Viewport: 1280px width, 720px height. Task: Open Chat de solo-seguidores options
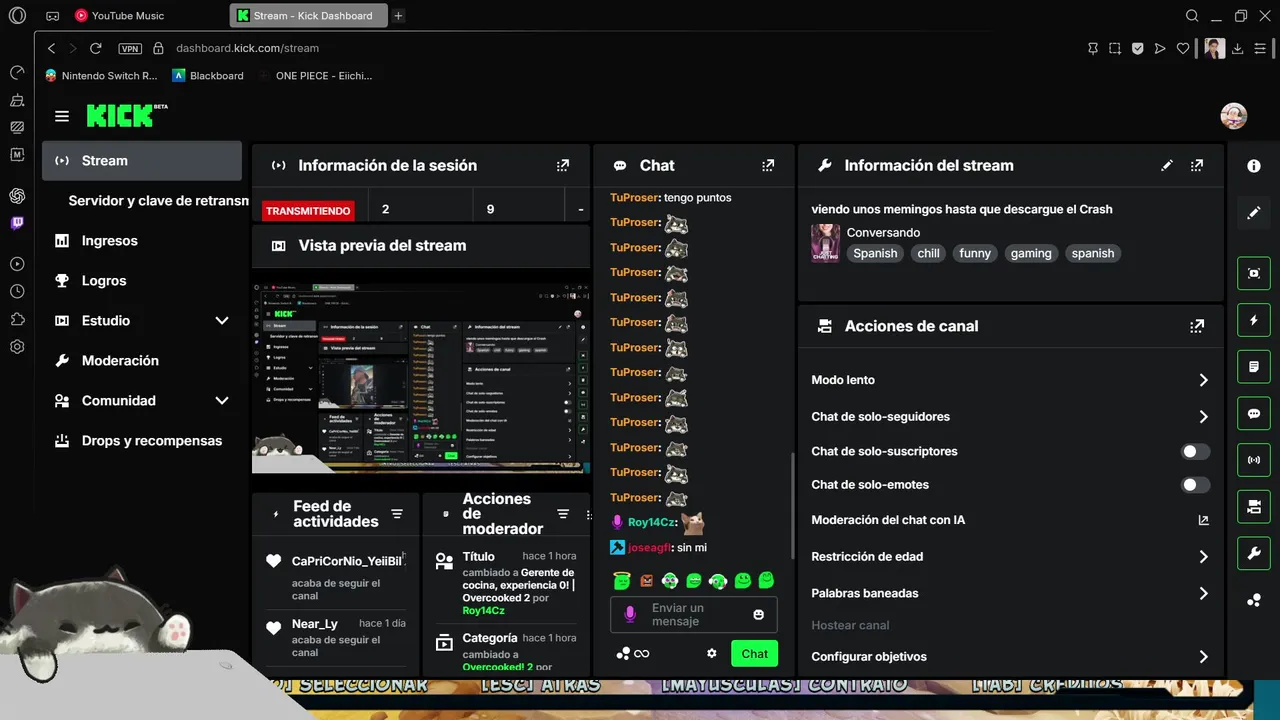[1011, 417]
